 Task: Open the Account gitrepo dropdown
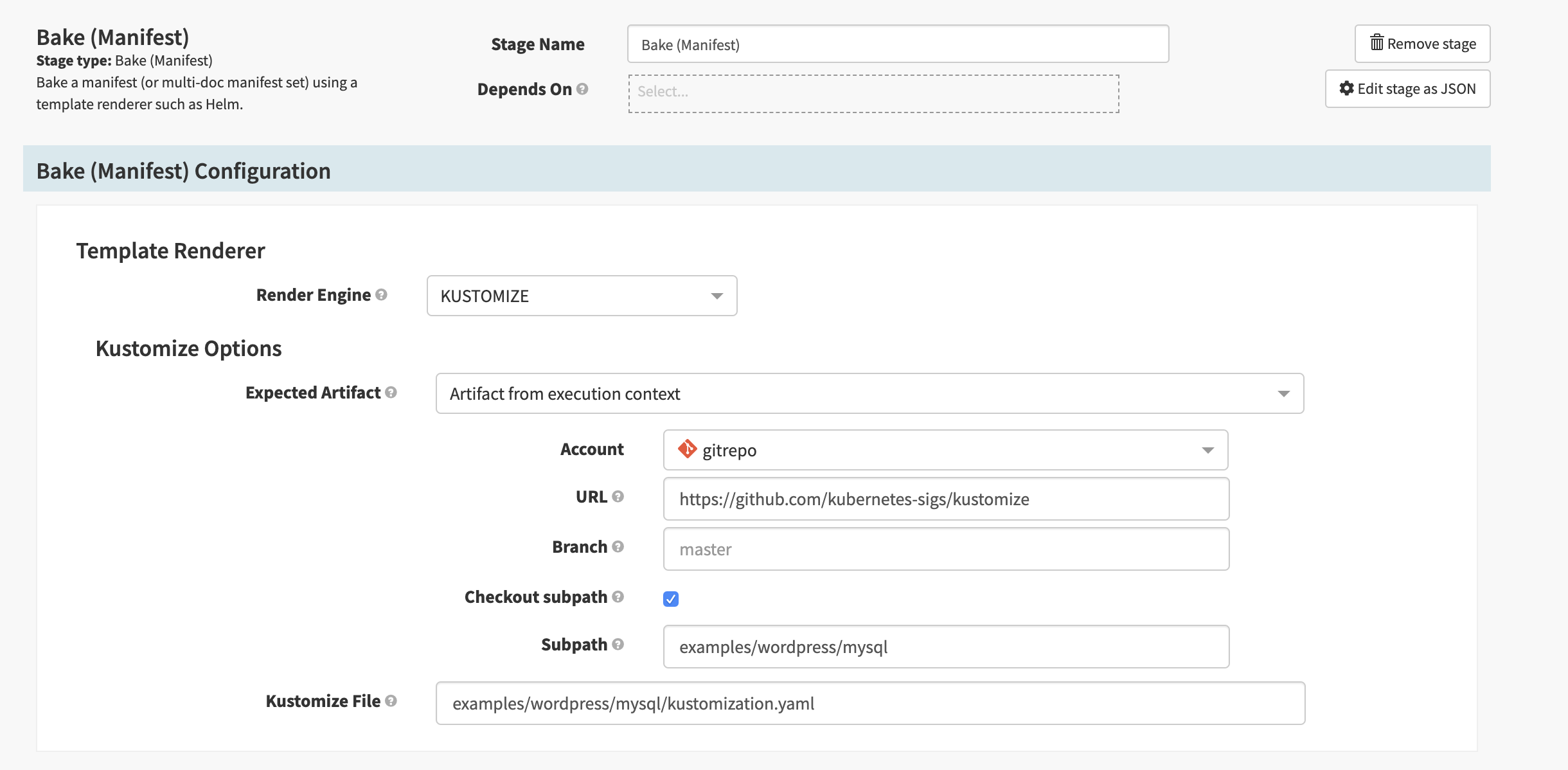[x=945, y=451]
